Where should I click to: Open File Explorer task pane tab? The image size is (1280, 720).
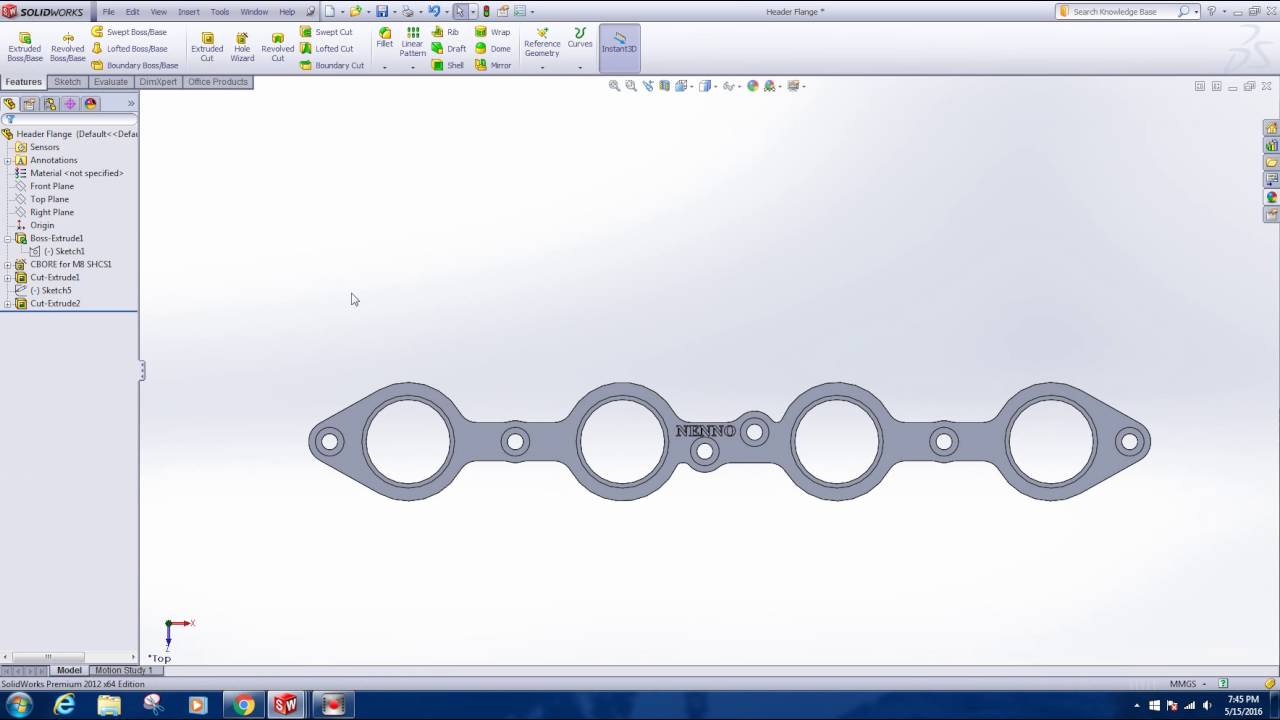coord(1271,162)
